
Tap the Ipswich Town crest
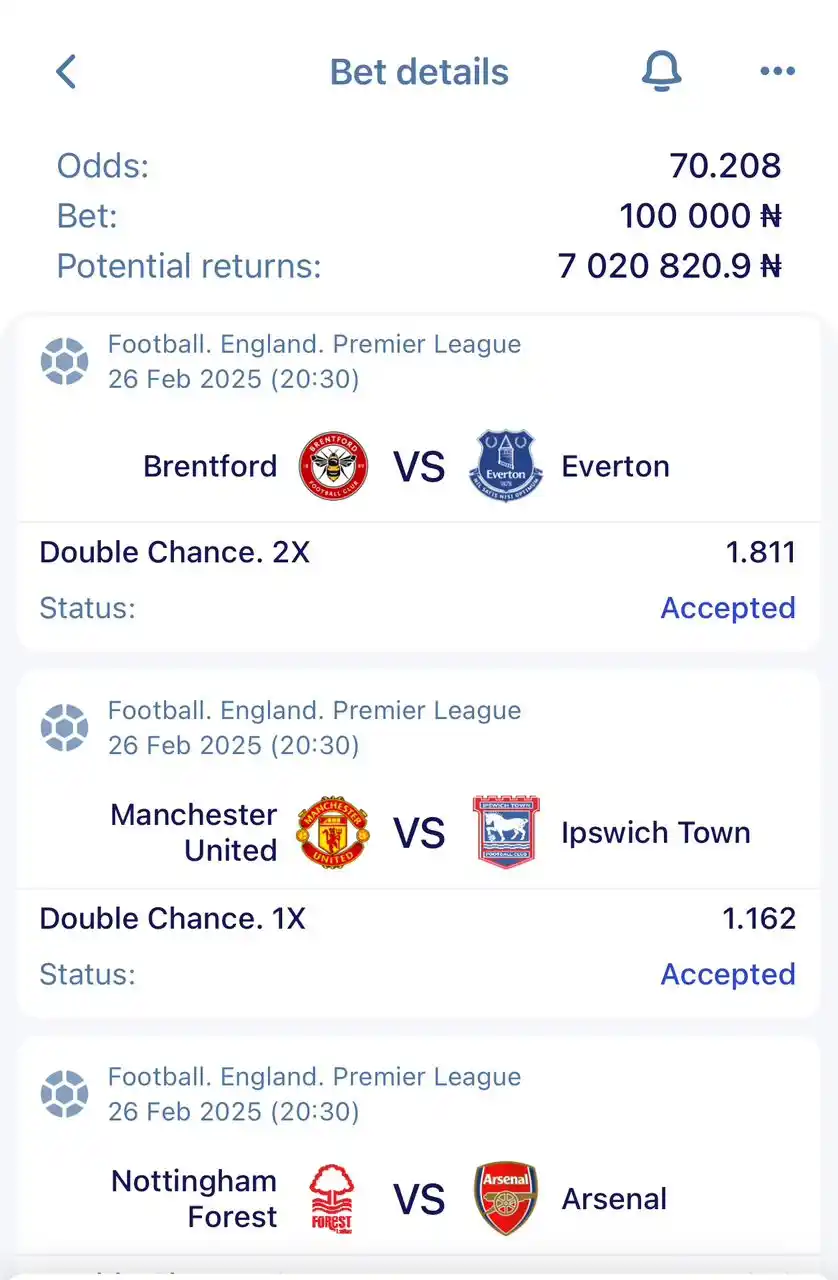tap(505, 832)
